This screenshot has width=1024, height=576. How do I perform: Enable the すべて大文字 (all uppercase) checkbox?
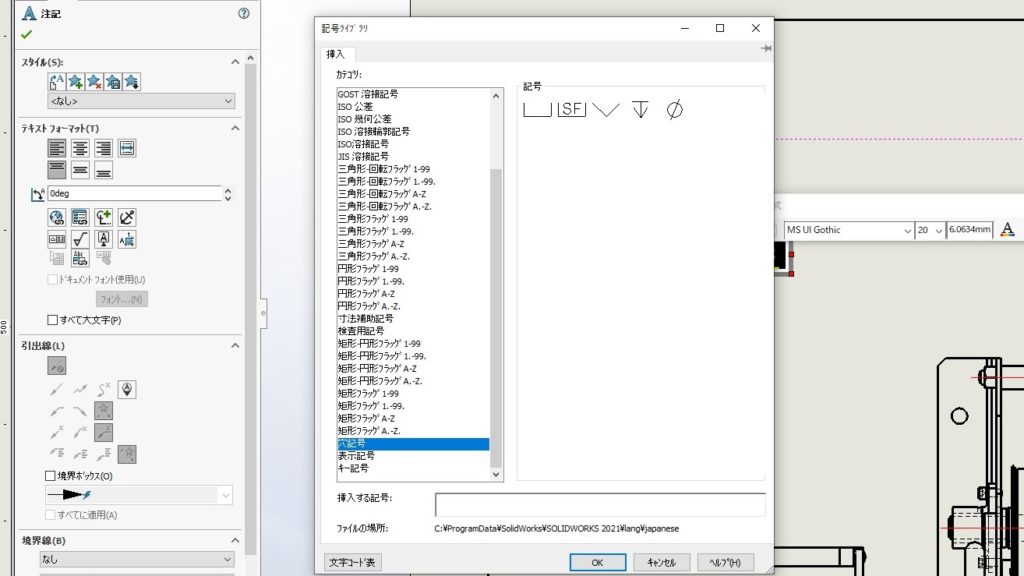click(53, 320)
